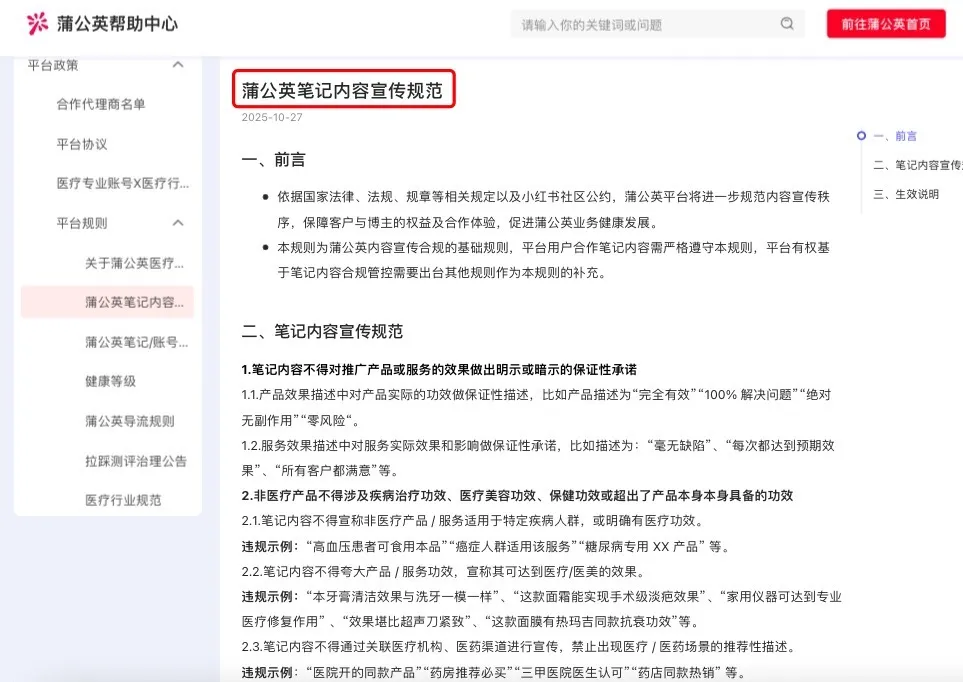963x682 pixels.
Task: Click the 蒲公英 logo icon
Action: tap(37, 23)
